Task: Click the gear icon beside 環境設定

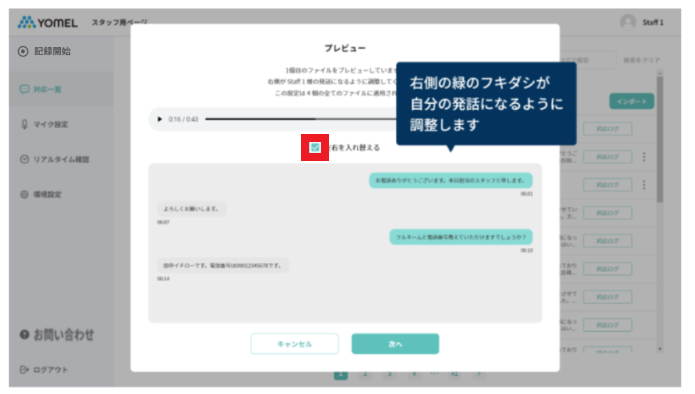Action: coord(24,194)
